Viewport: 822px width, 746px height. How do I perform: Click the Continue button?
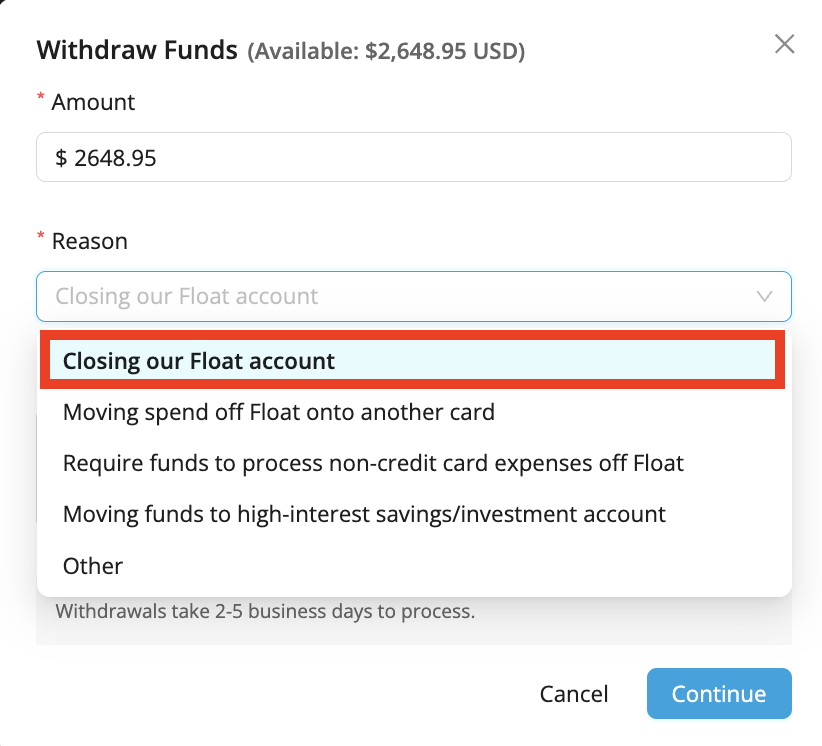(718, 693)
